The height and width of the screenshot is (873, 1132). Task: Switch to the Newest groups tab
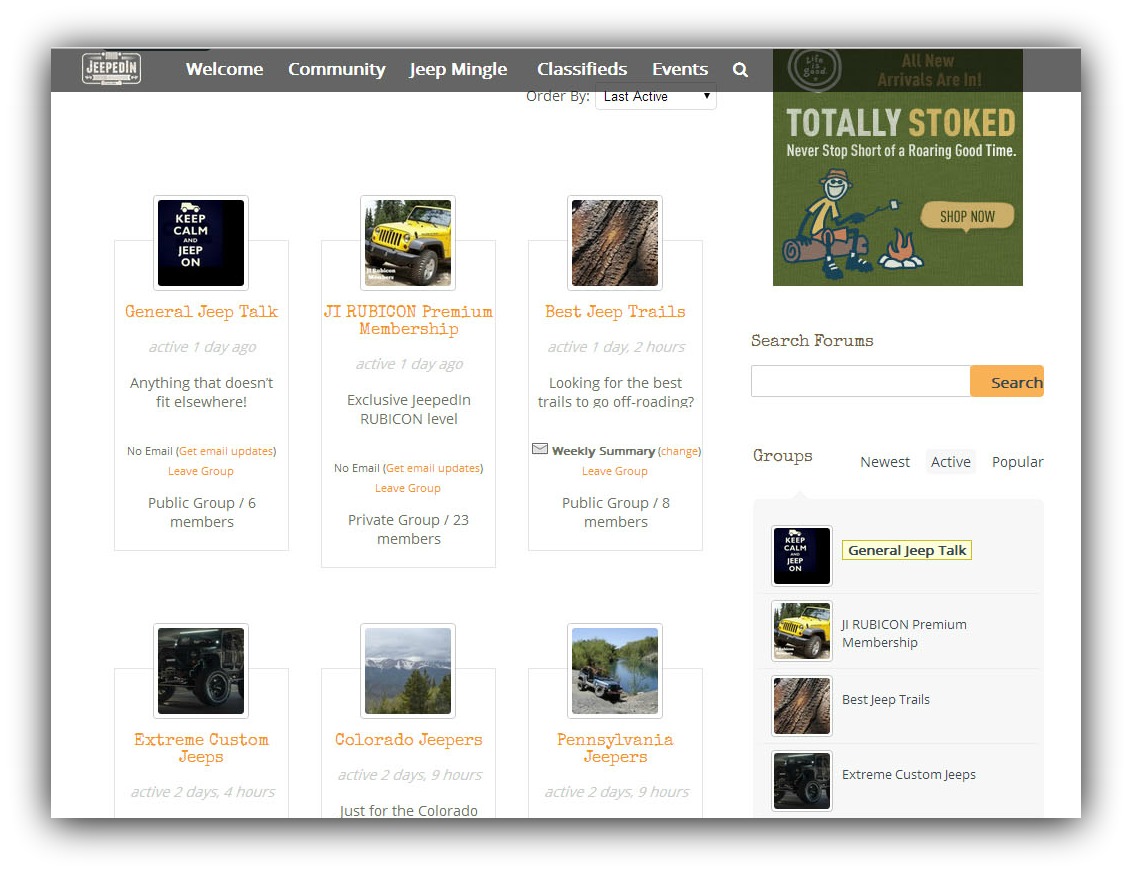(x=884, y=461)
